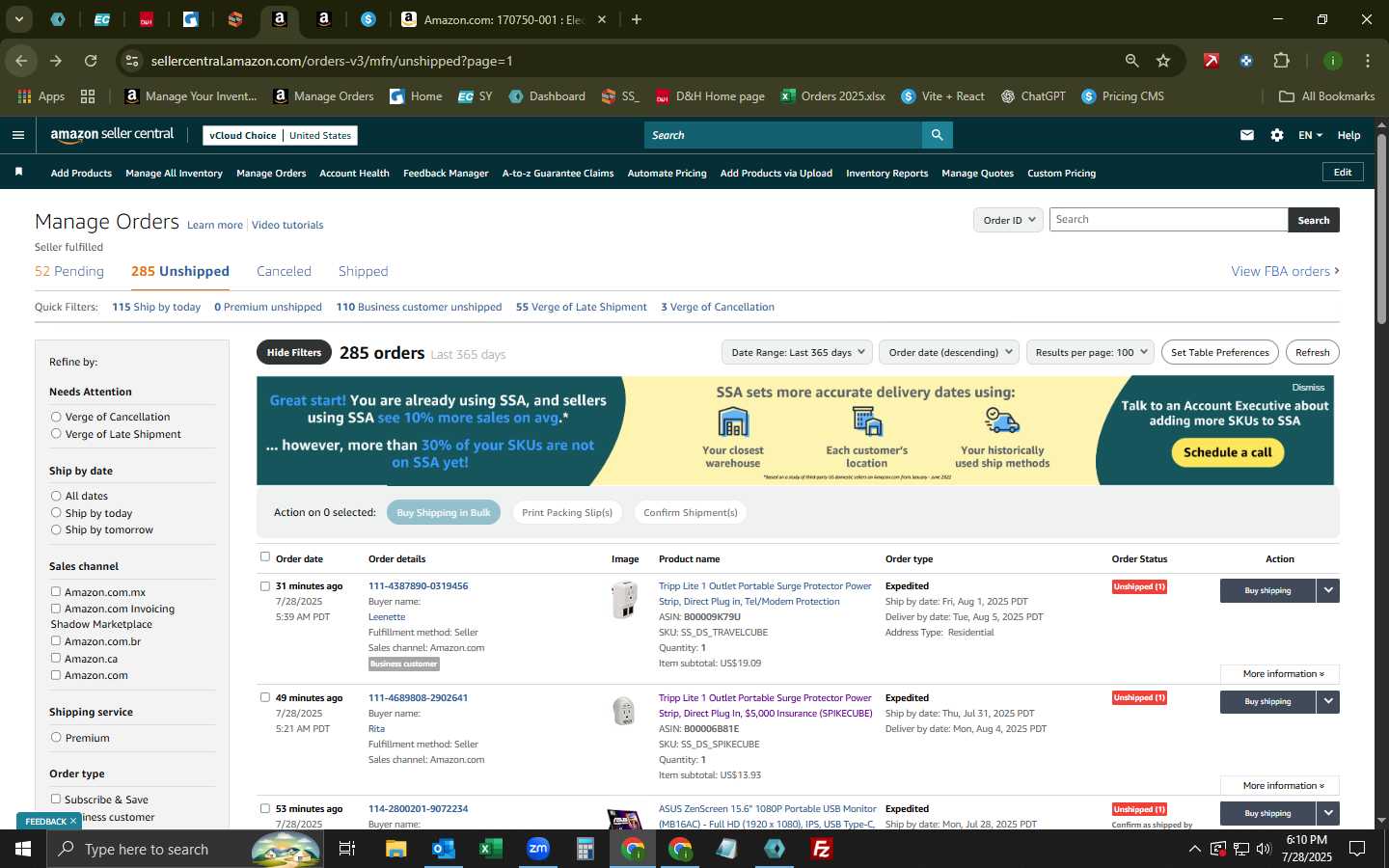Open the Apps bookmarks shortcut
The image size is (1389, 868).
[41, 96]
